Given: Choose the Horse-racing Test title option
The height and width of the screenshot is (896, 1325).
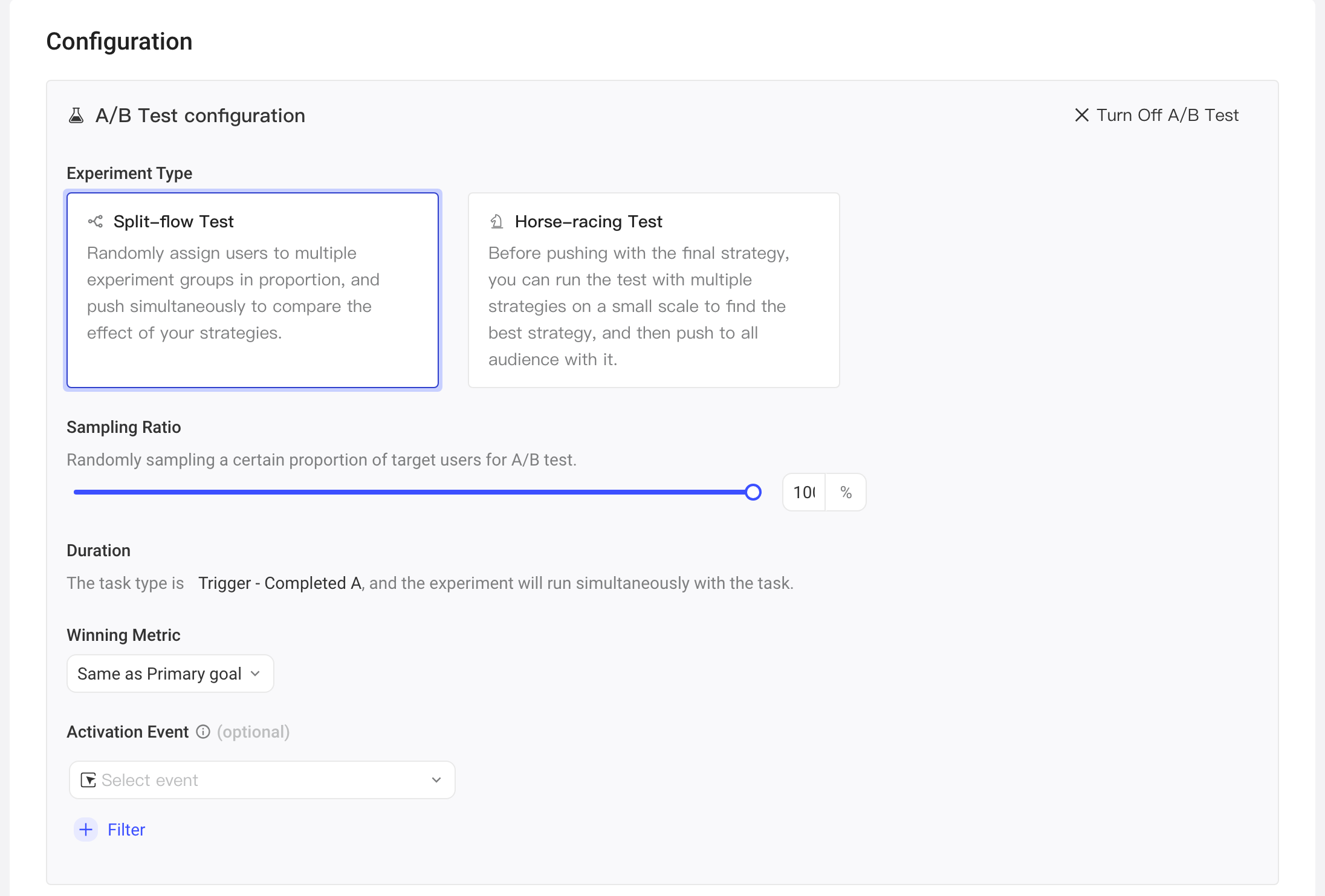Looking at the screenshot, I should (588, 221).
